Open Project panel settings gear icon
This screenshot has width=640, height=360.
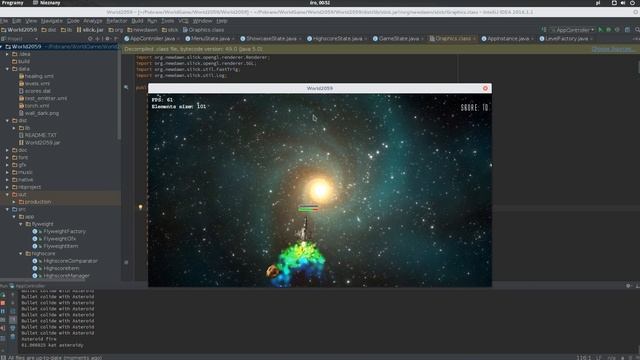click(107, 39)
